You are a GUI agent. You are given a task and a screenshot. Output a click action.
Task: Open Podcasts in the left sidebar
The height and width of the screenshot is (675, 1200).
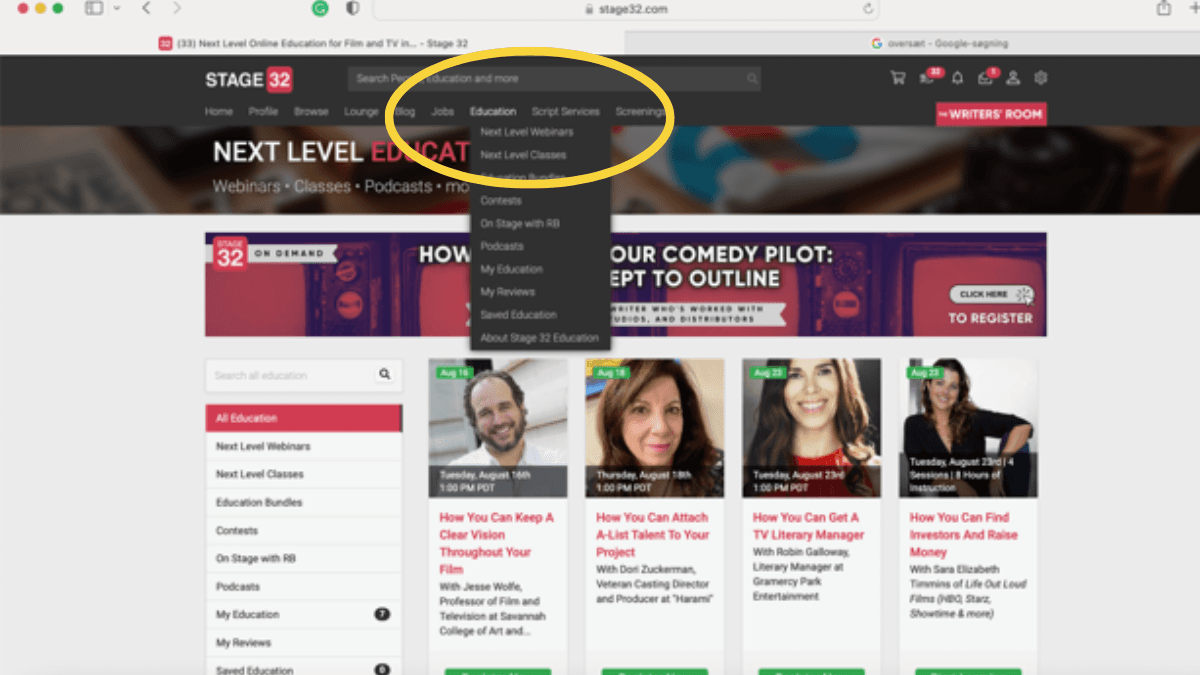click(x=304, y=586)
